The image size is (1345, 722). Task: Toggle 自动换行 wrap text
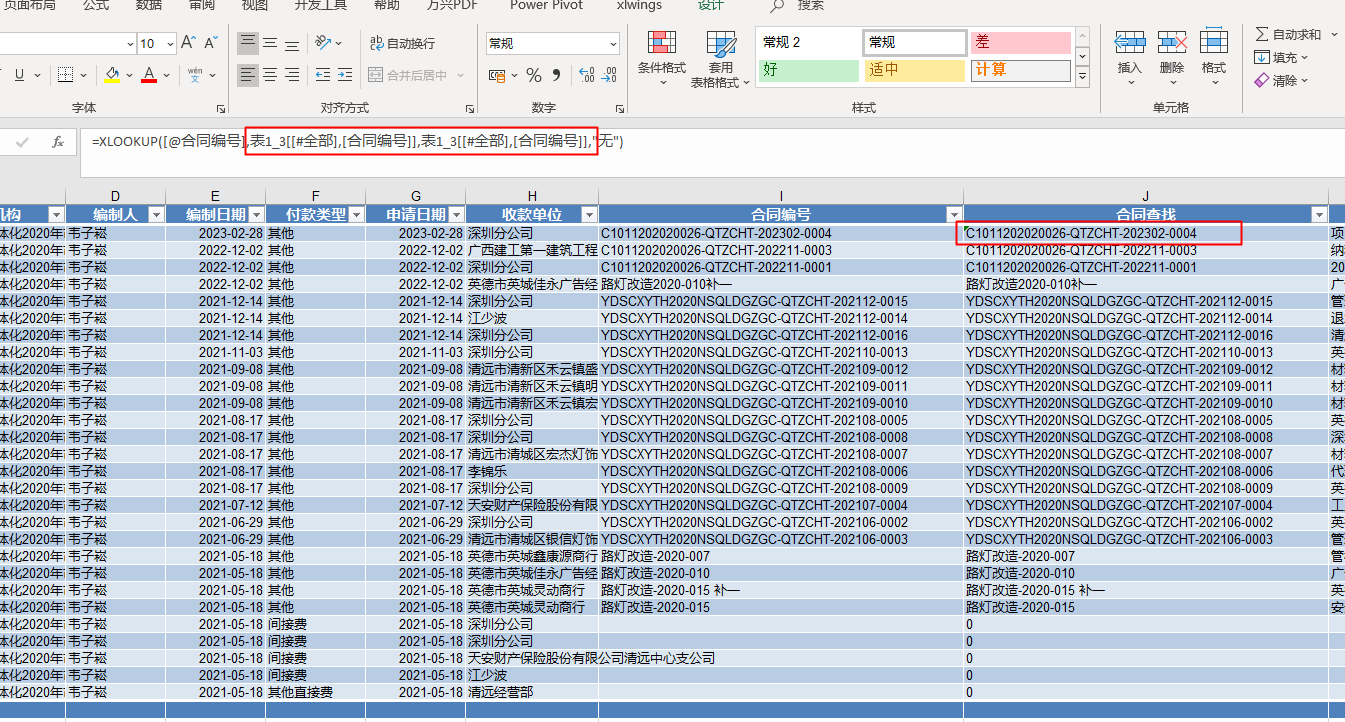coord(402,43)
